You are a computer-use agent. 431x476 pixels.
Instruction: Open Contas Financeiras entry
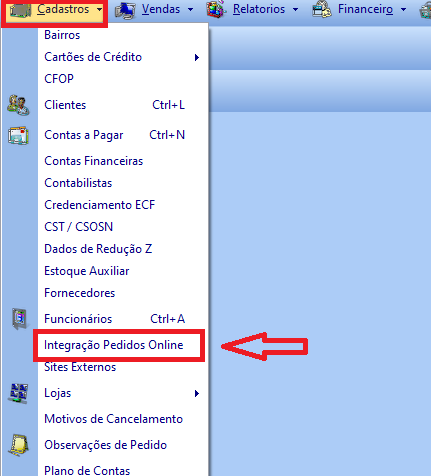[94, 161]
